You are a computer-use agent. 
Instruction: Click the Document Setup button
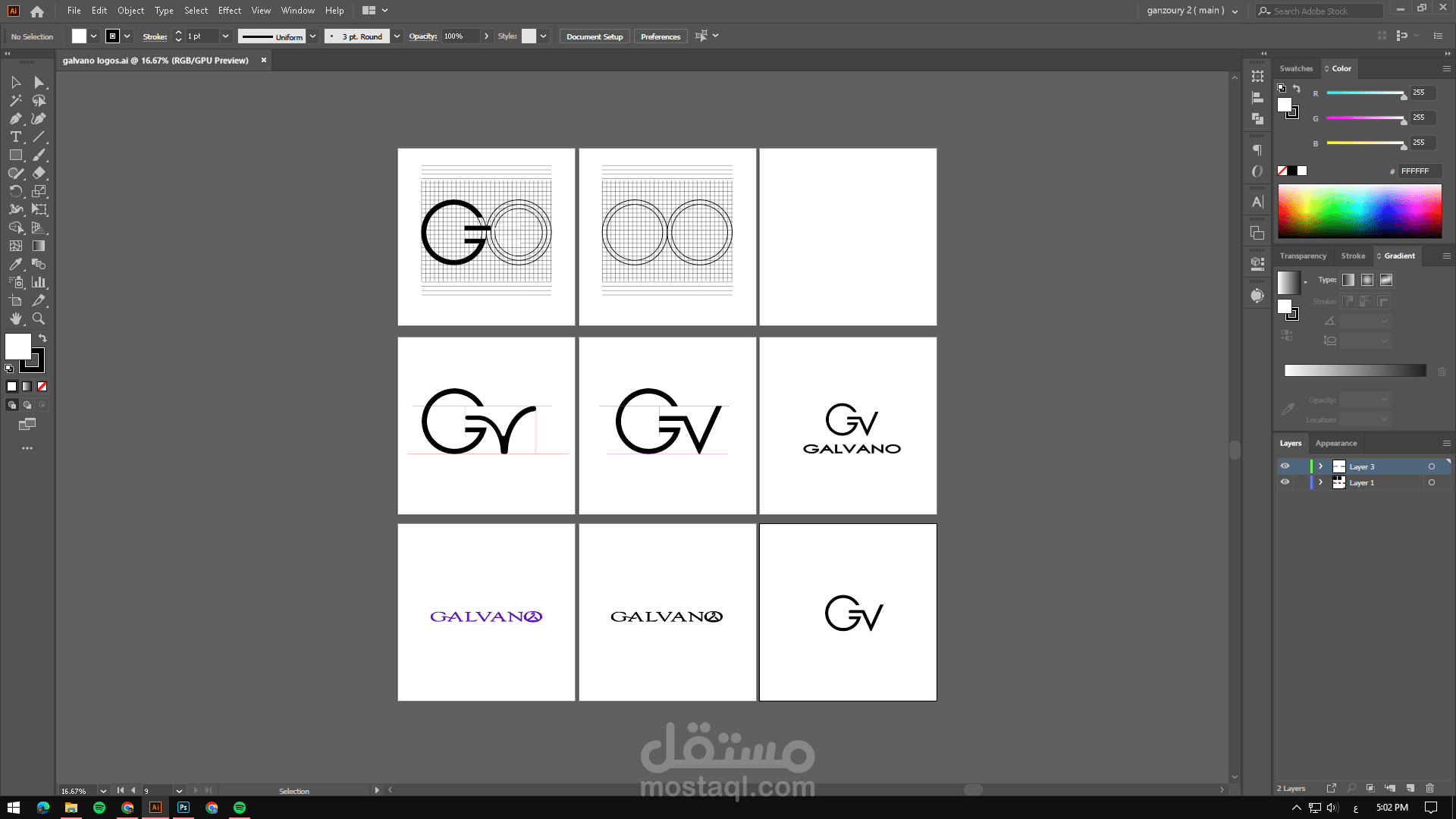tap(594, 36)
